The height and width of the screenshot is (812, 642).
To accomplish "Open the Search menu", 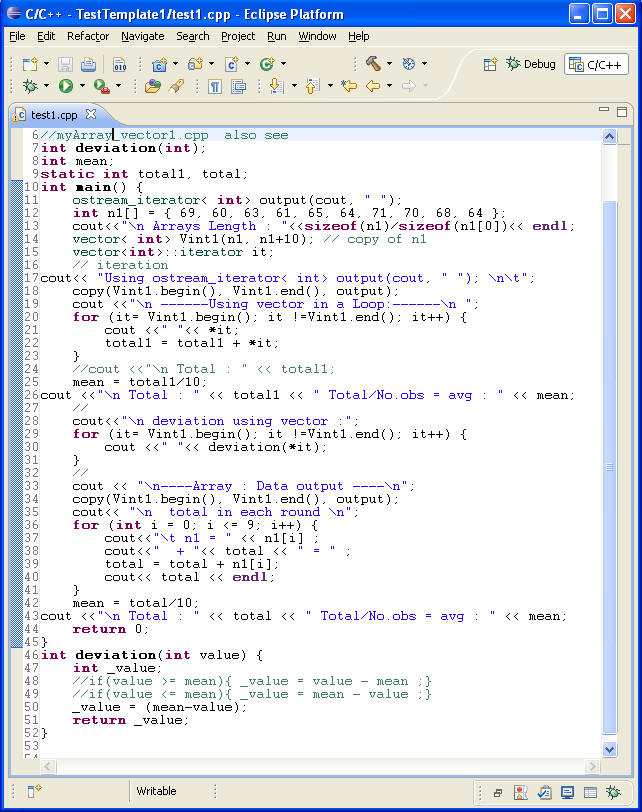I will tap(193, 36).
